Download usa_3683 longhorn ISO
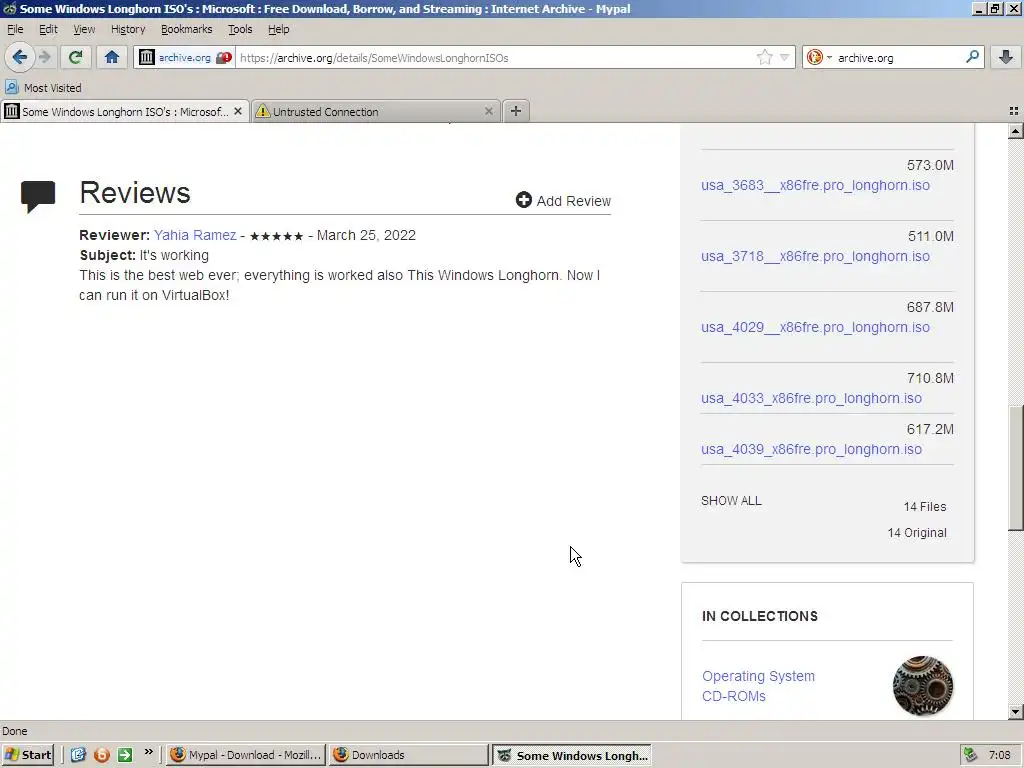This screenshot has height=768, width=1024. [815, 185]
